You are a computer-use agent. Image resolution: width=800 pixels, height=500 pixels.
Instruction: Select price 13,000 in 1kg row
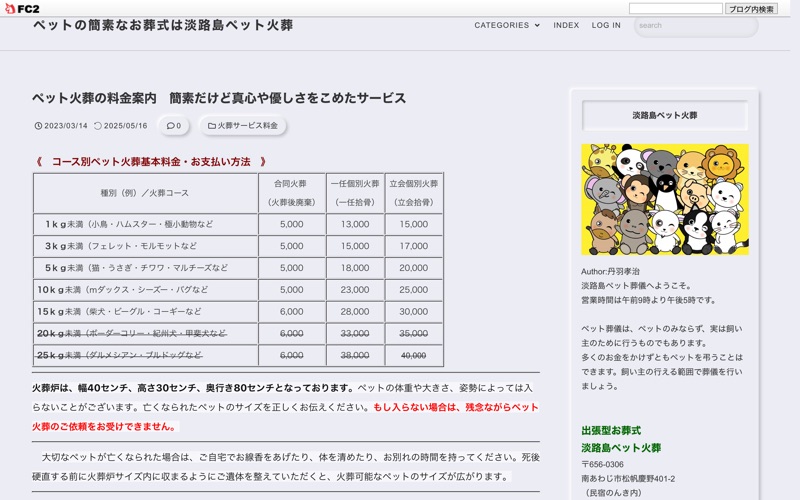pyautogui.click(x=355, y=224)
